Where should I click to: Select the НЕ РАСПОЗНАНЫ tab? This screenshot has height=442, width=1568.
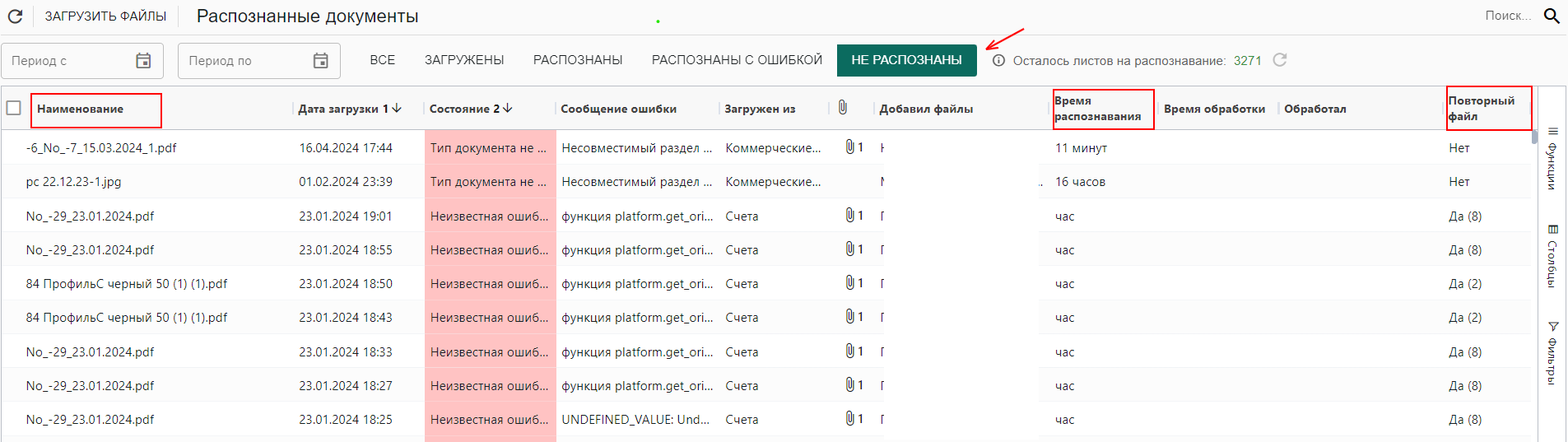click(906, 60)
